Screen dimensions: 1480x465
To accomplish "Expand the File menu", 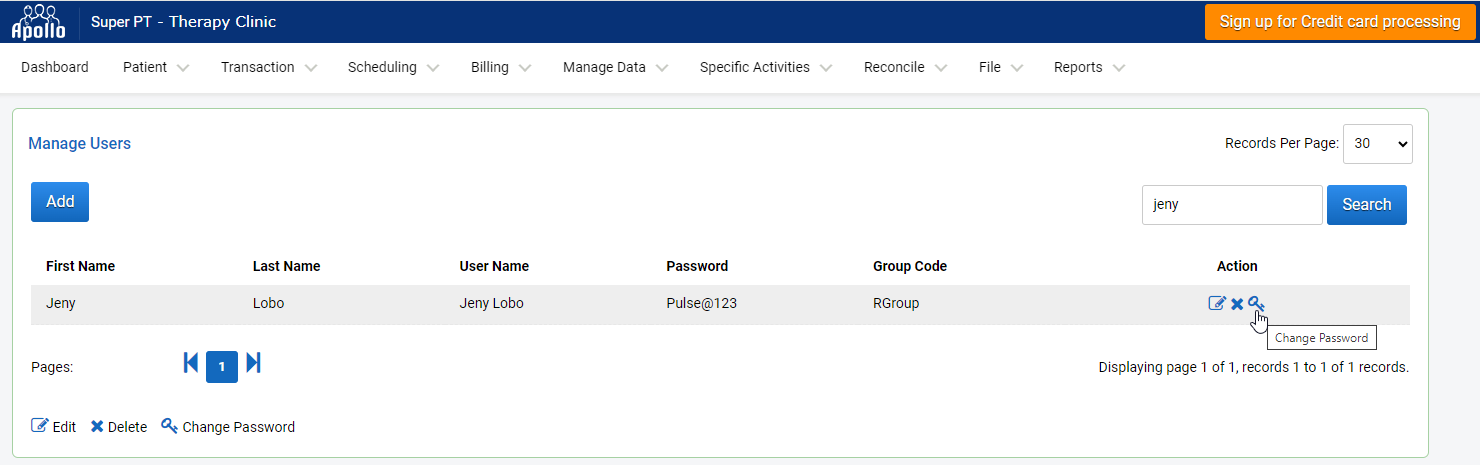I will click(x=1000, y=67).
